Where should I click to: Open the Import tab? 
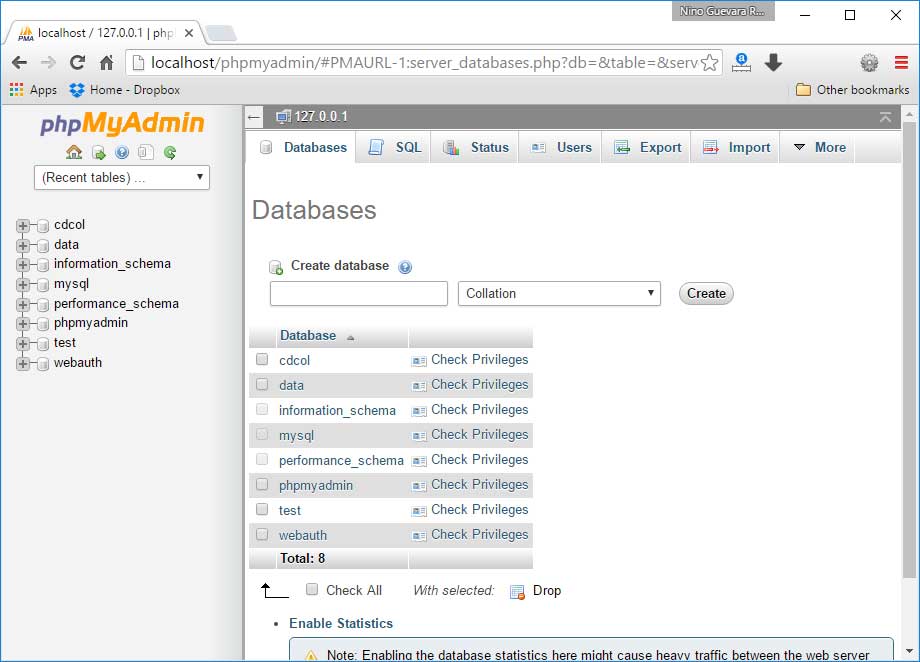pyautogui.click(x=736, y=147)
